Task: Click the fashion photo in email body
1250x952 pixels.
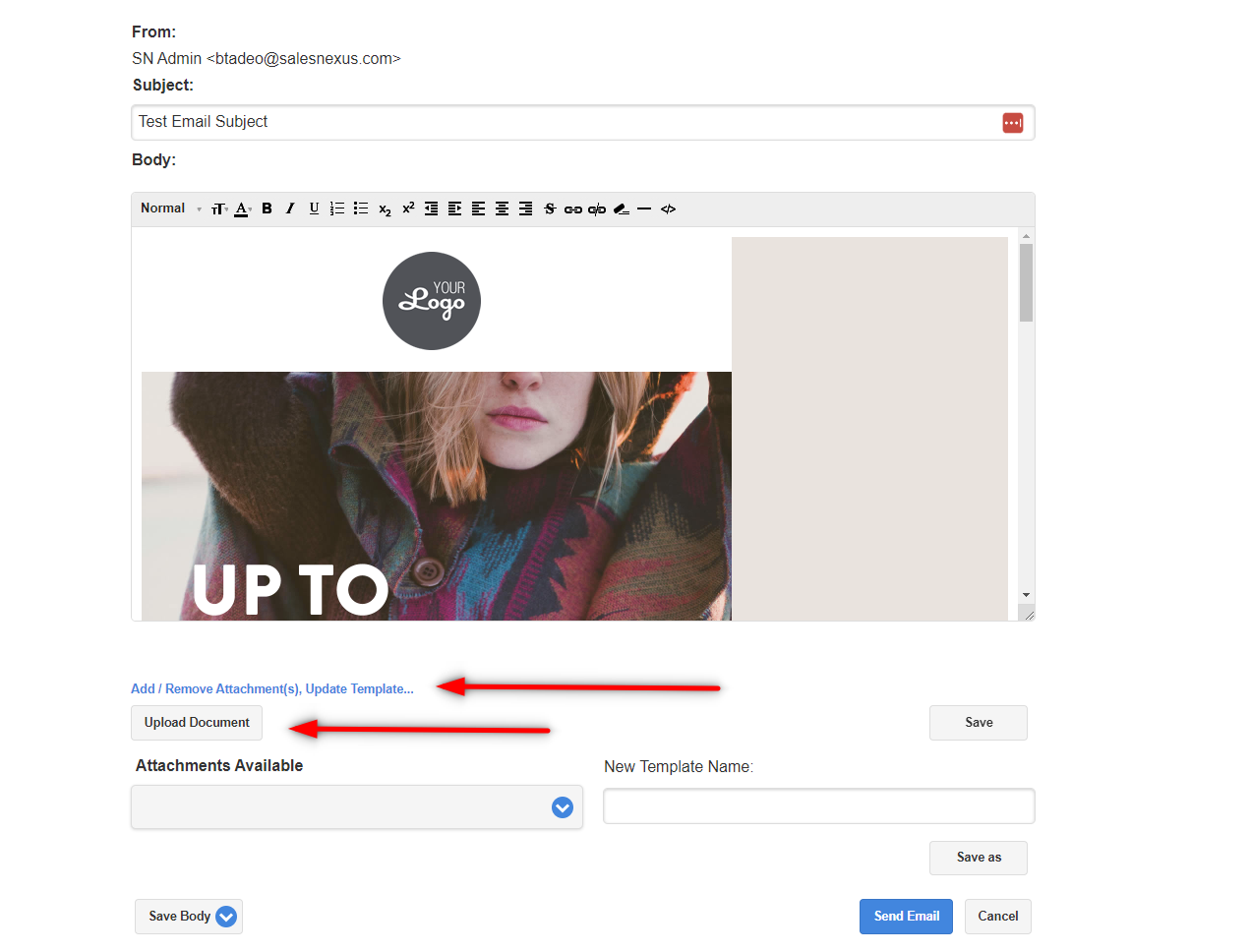Action: coord(437,496)
